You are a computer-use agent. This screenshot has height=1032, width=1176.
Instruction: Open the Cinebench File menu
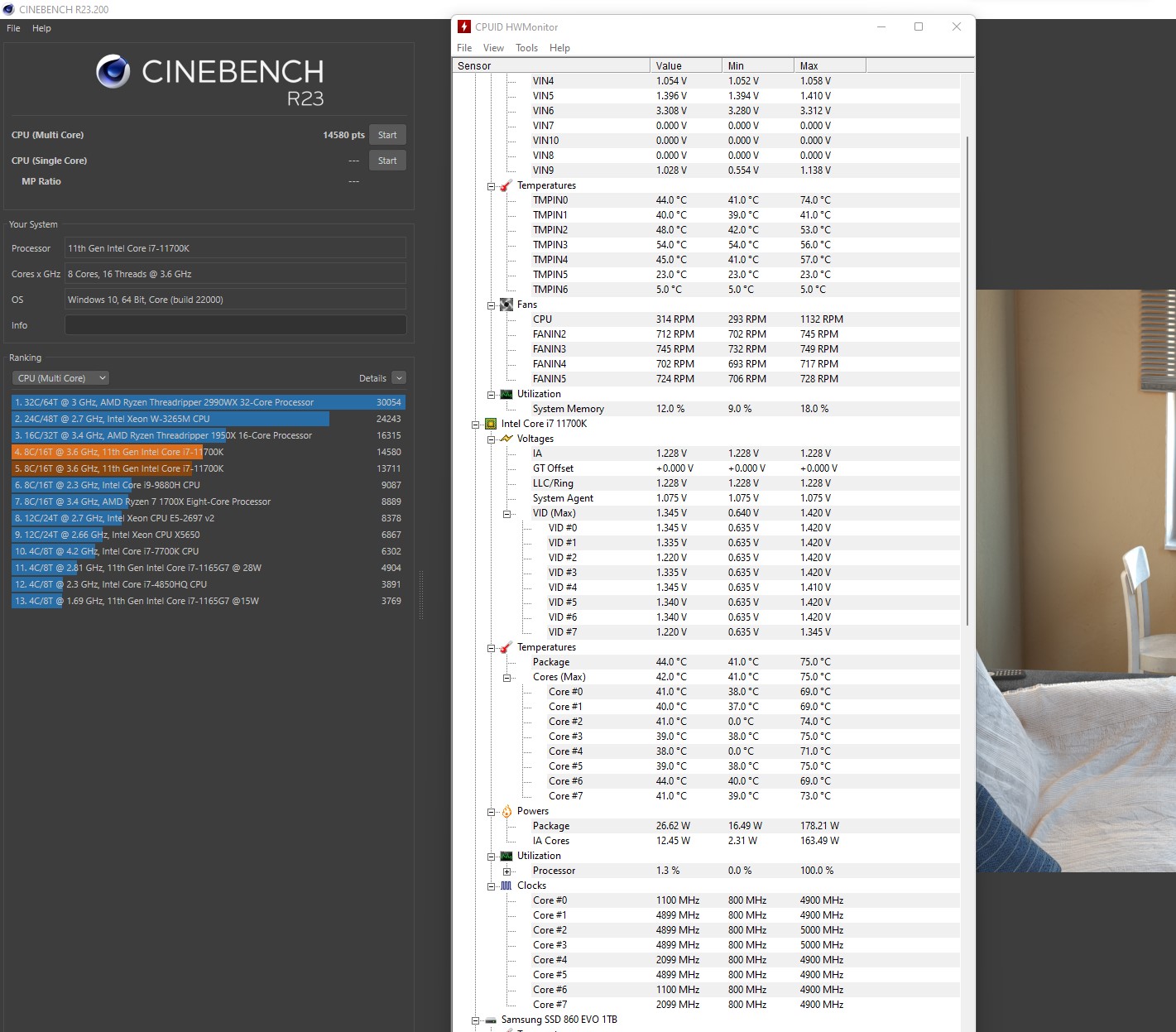[13, 28]
